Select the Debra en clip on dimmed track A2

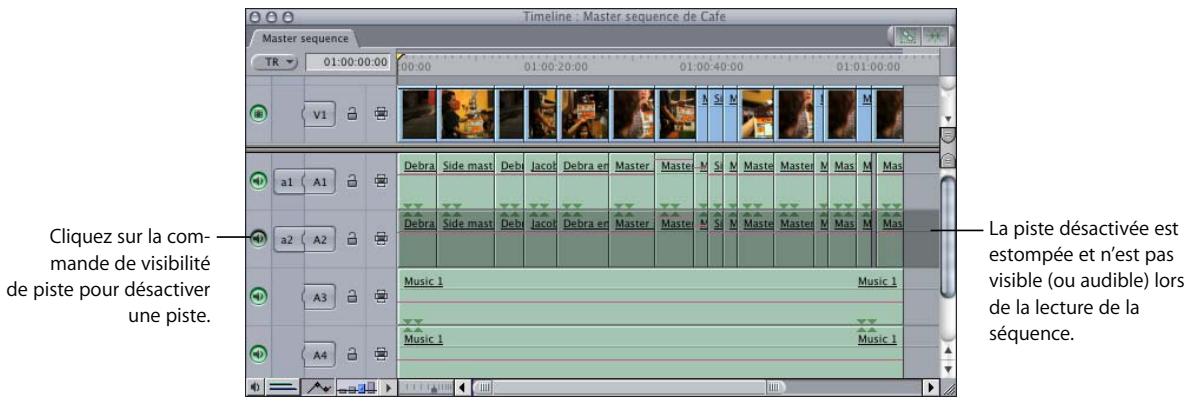584,239
